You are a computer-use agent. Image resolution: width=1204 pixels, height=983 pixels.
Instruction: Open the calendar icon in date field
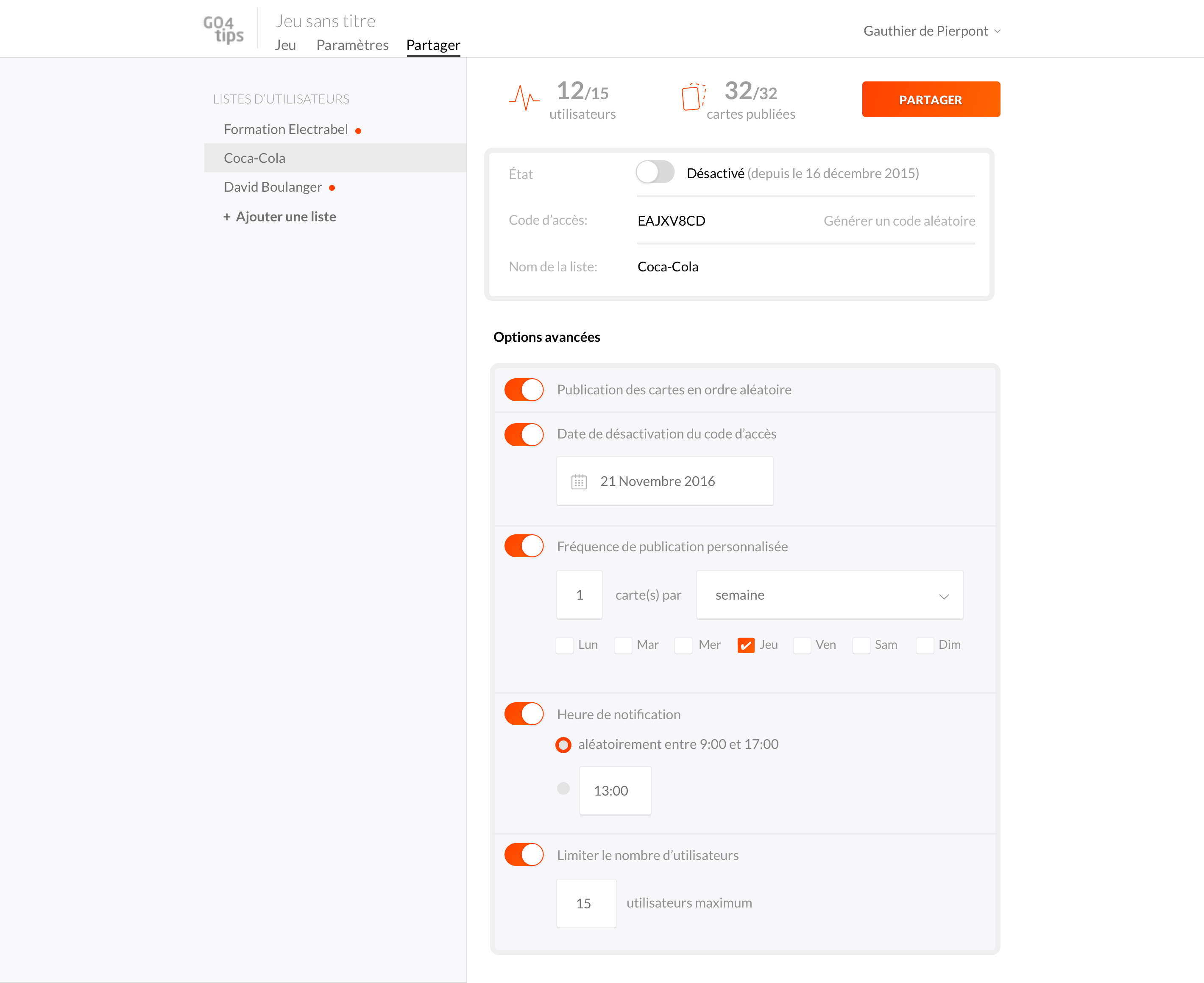[579, 481]
